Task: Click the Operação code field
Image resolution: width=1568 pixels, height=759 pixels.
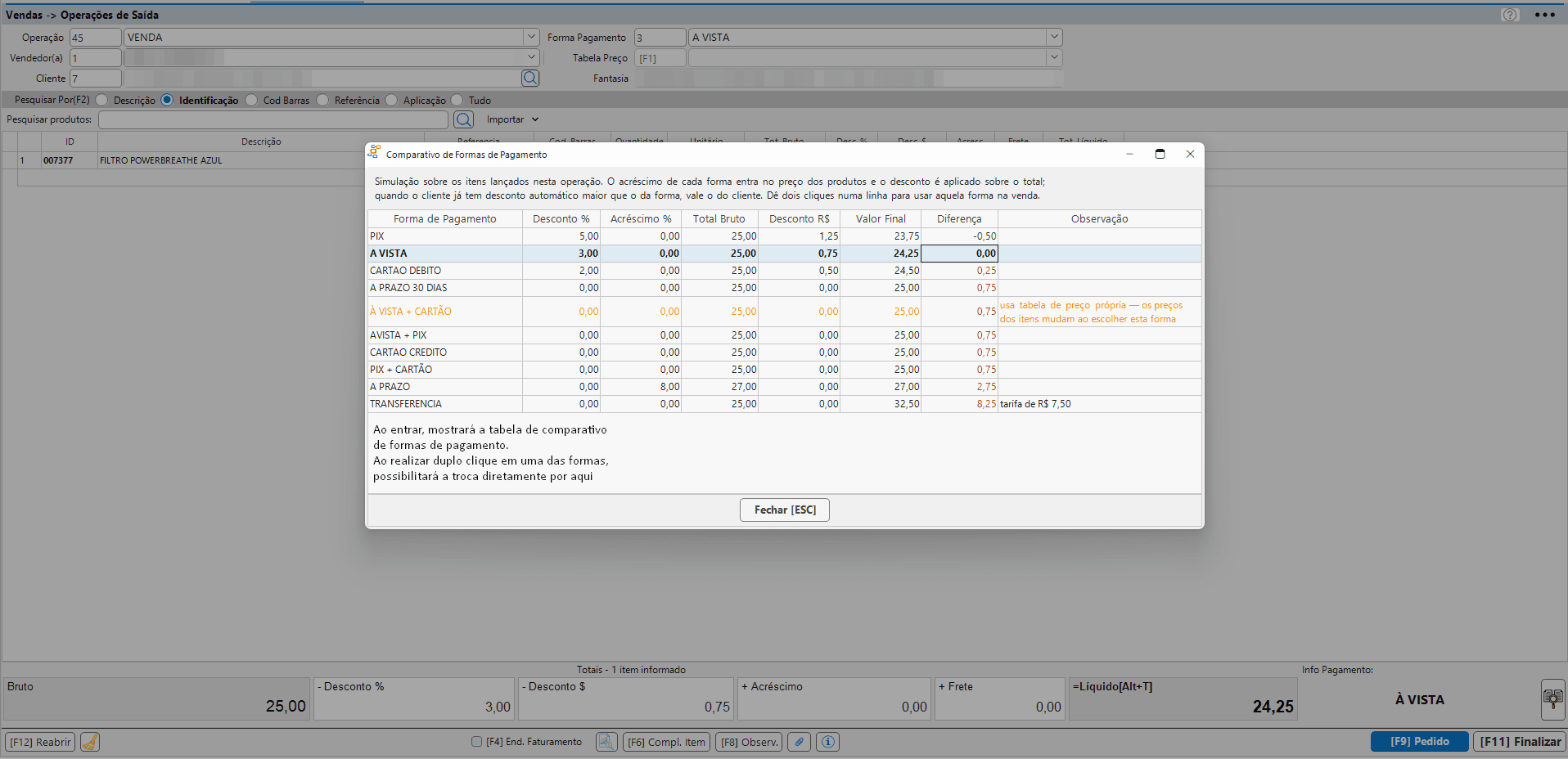Action: point(95,37)
